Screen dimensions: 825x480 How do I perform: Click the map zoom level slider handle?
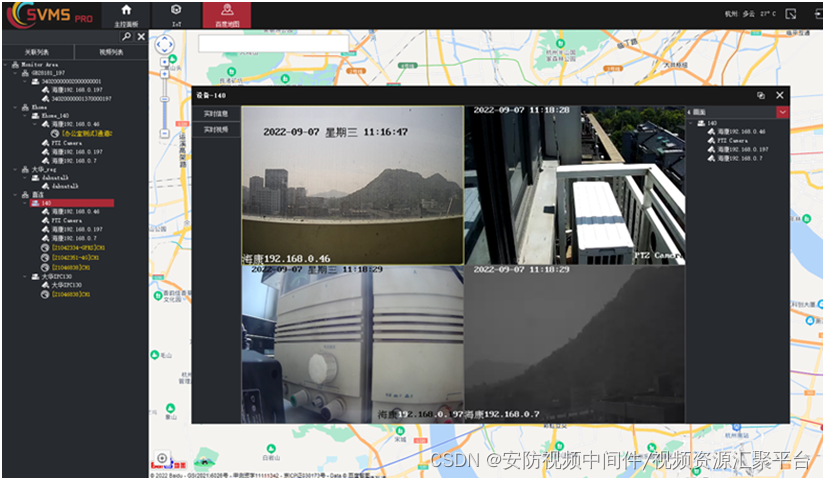pos(165,99)
